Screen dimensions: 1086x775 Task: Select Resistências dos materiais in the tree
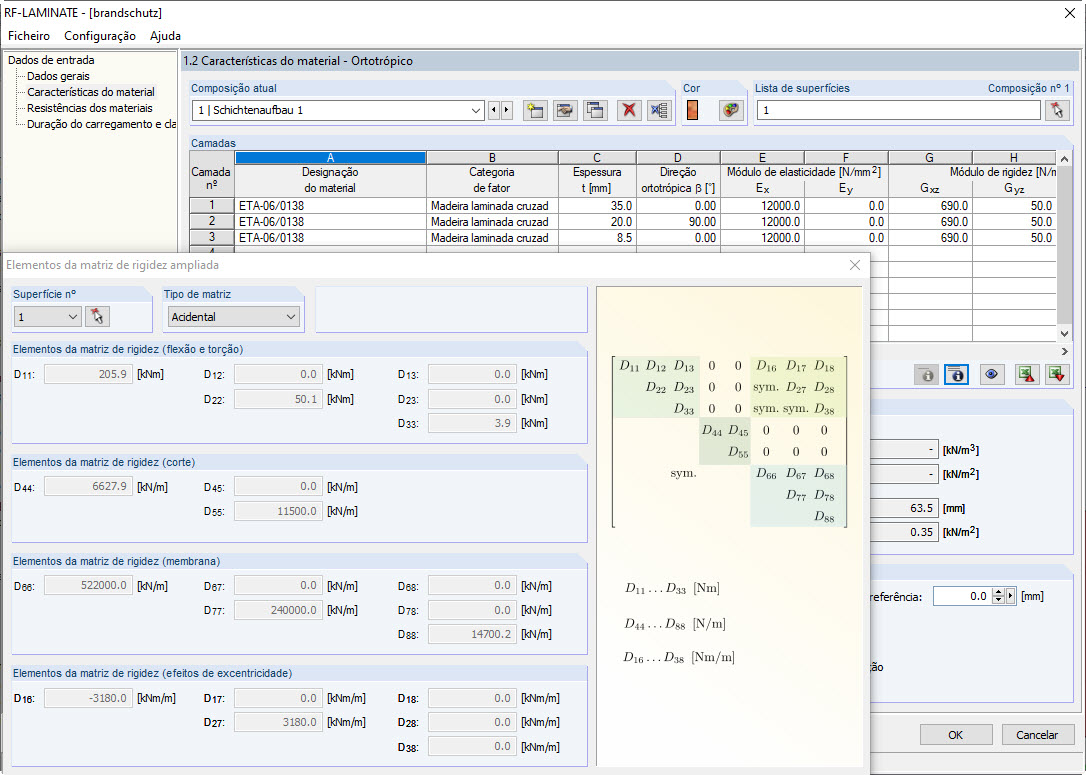click(90, 108)
